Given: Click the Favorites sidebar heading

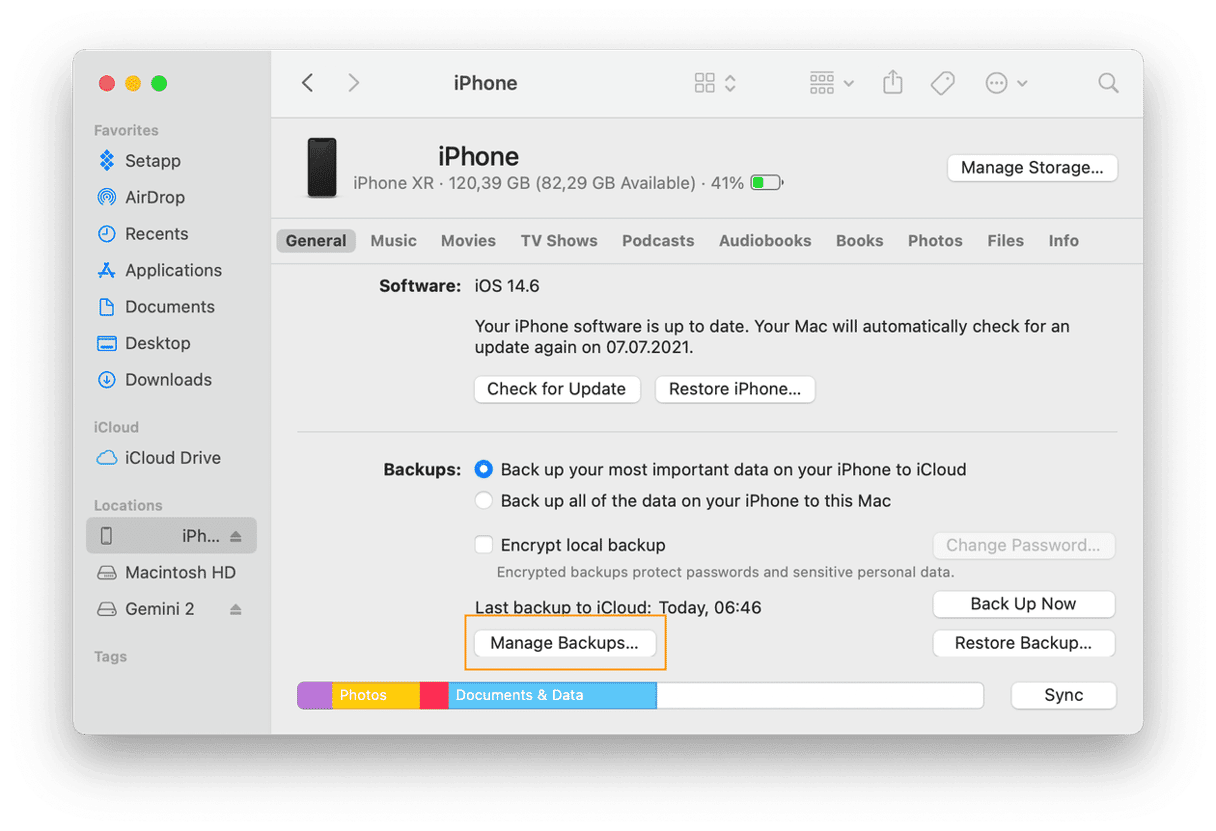Looking at the screenshot, I should tap(126, 130).
